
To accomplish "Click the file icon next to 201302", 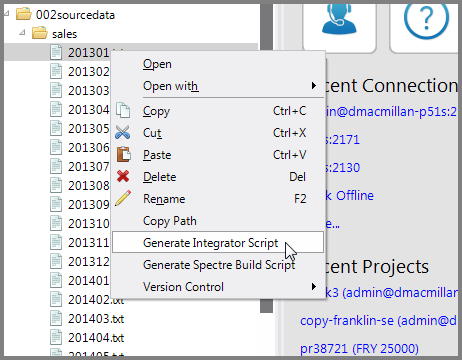I will (x=56, y=71).
